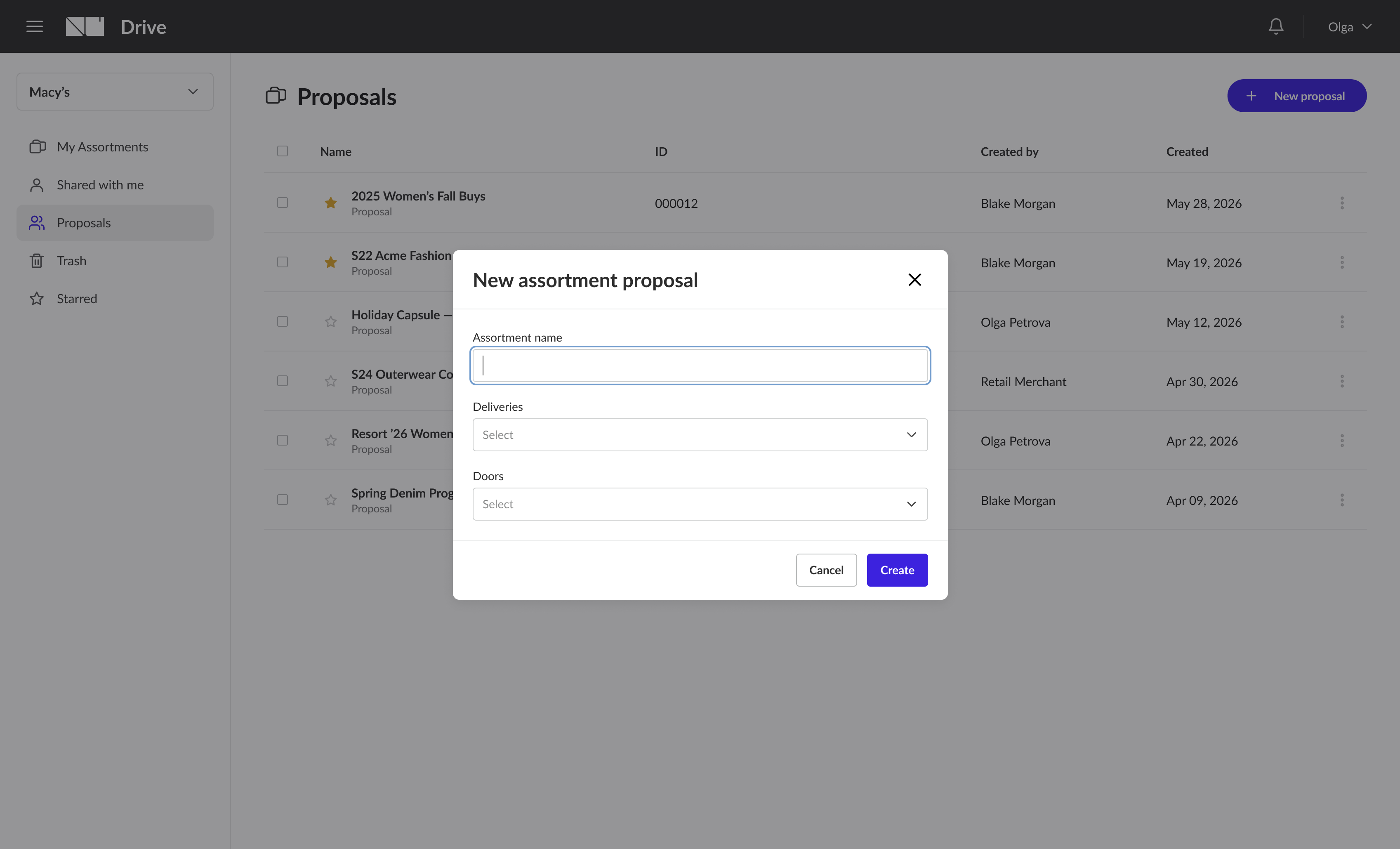Sort by the ID column header
Image resolution: width=1400 pixels, height=849 pixels.
point(661,152)
